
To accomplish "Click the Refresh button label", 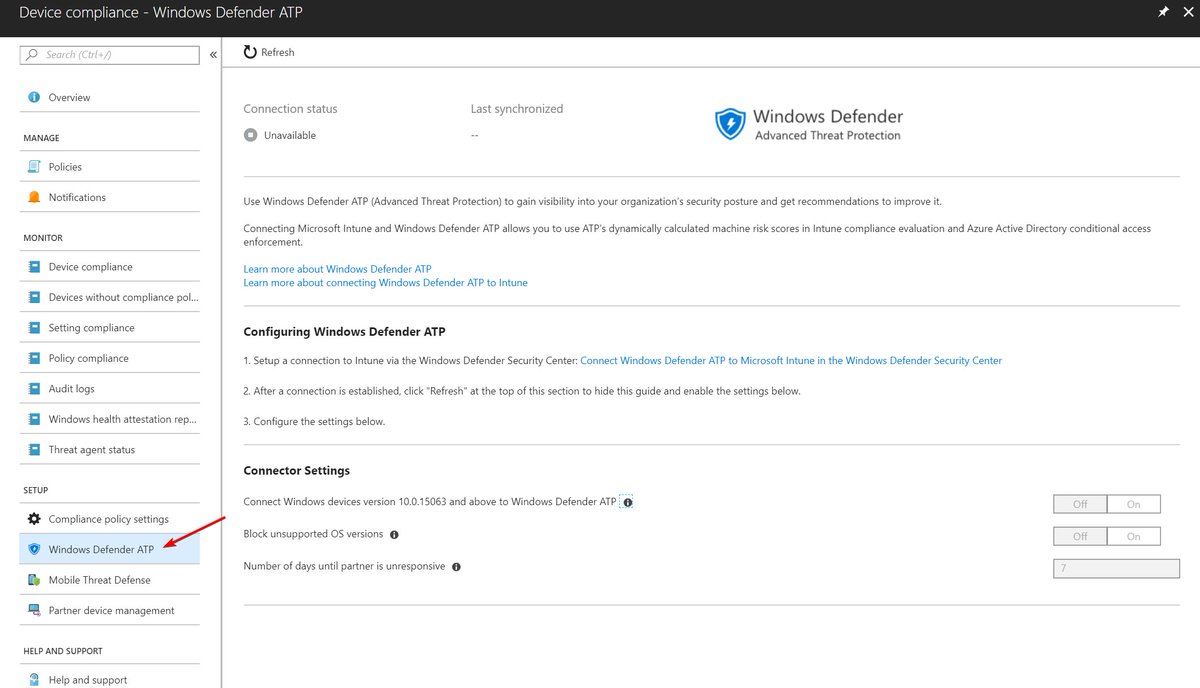I will coord(278,52).
